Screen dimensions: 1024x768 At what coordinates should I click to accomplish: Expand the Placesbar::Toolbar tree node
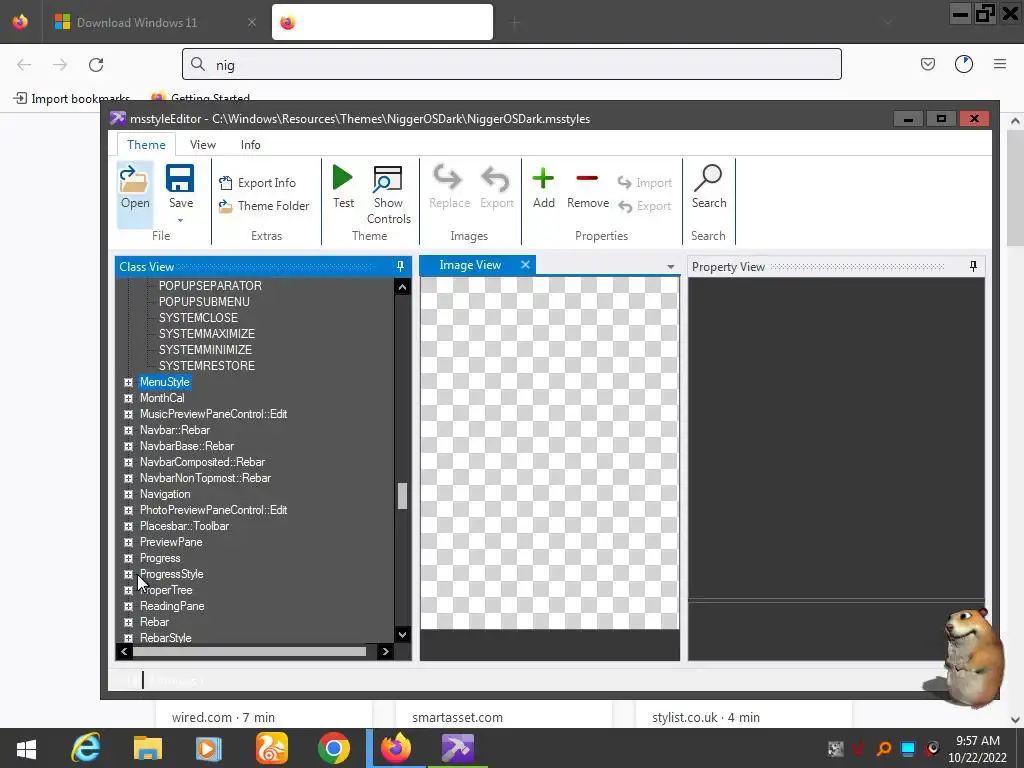[x=128, y=526]
